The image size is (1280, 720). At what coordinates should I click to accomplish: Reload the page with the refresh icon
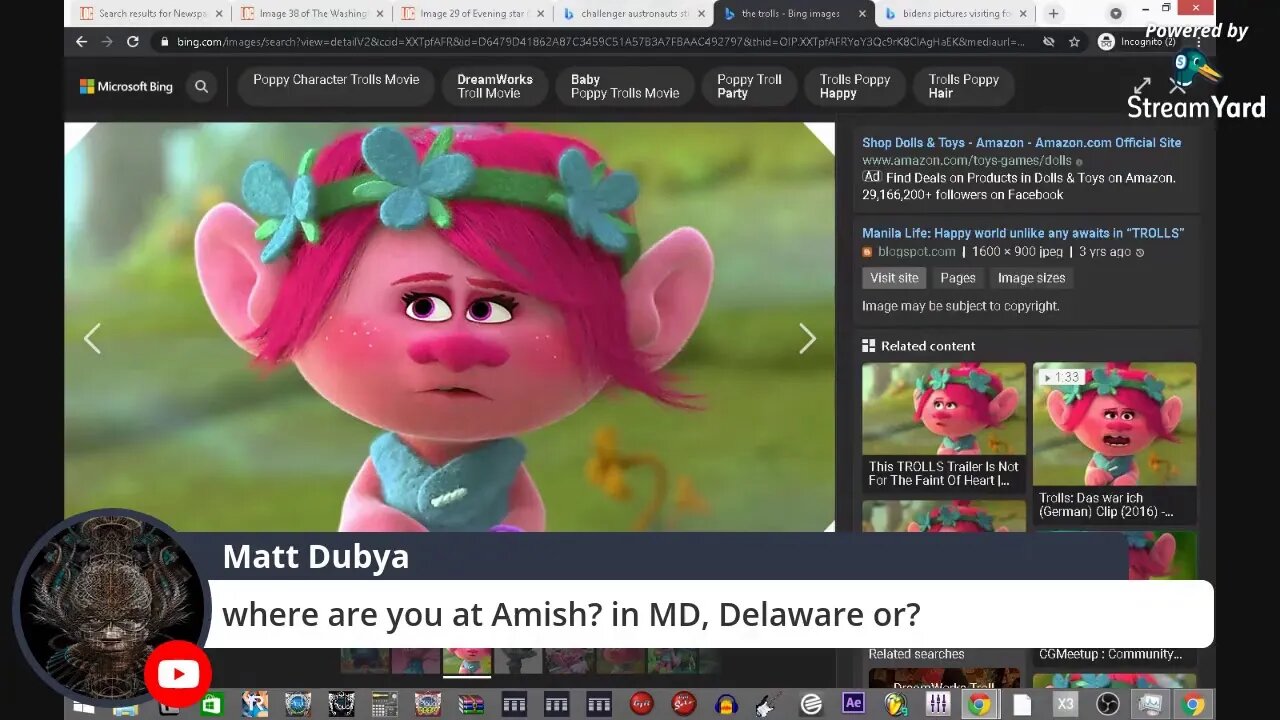tap(132, 42)
